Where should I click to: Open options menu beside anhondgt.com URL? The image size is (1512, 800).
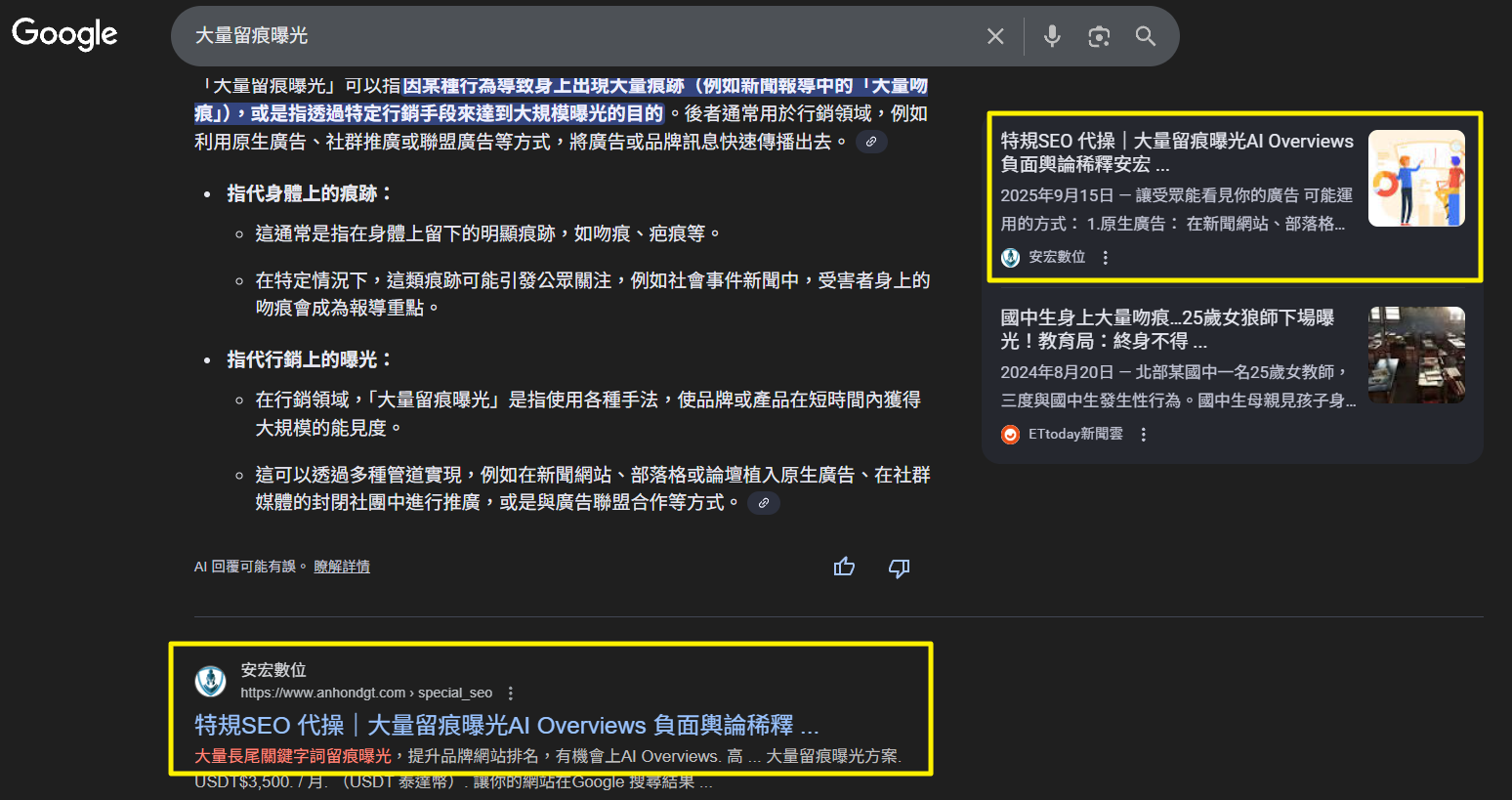(511, 692)
